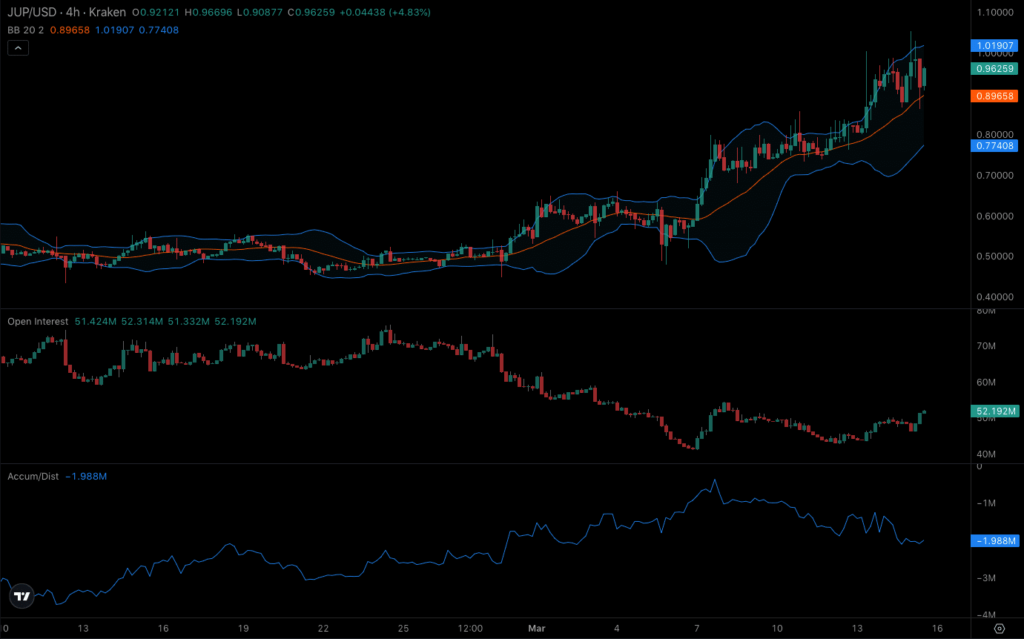Click the Mar label on time axis
Viewport: 1024px width, 639px height.
coord(537,628)
